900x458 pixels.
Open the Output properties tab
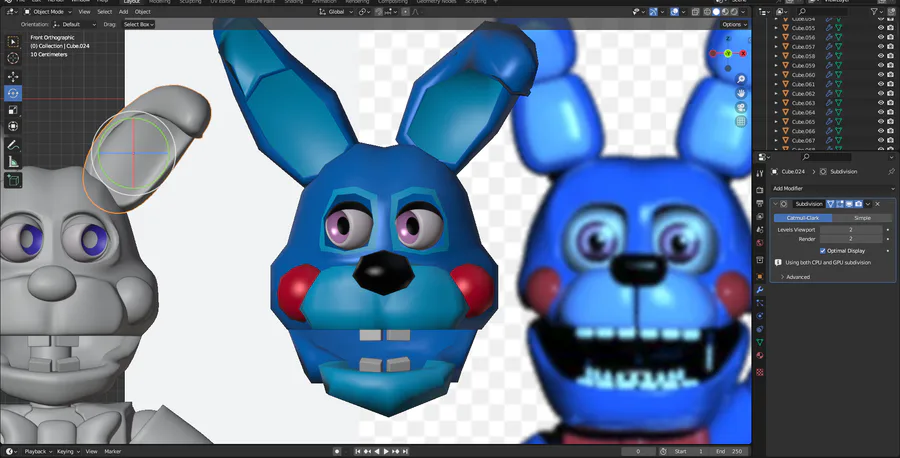[x=760, y=203]
